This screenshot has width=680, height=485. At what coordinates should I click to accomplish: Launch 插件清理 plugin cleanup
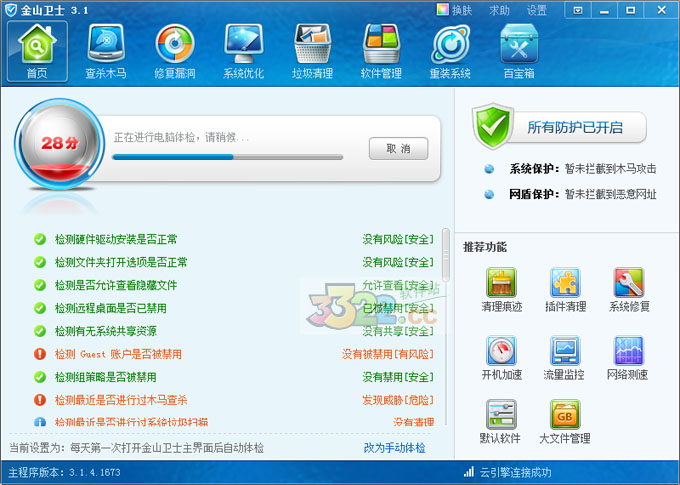[x=565, y=290]
